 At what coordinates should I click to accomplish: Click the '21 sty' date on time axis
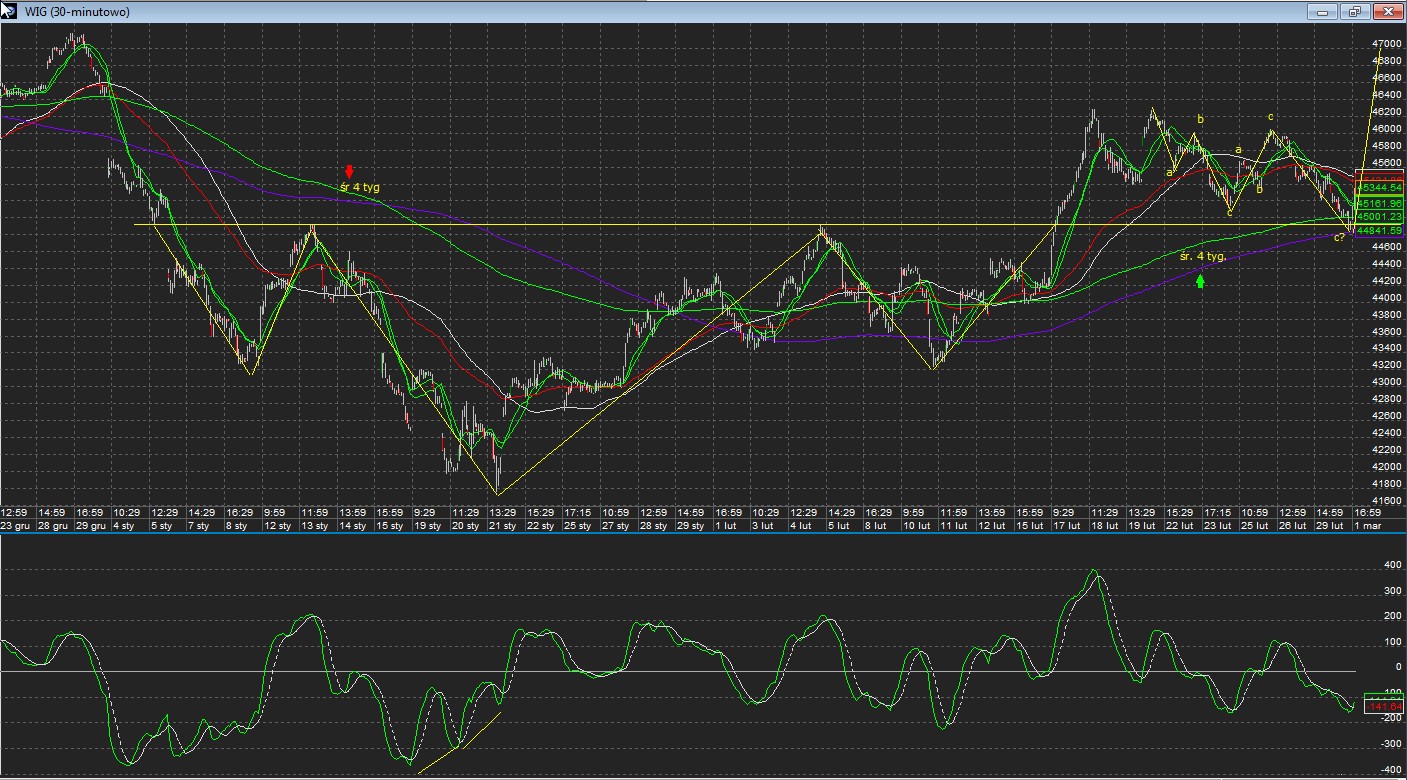pos(502,525)
